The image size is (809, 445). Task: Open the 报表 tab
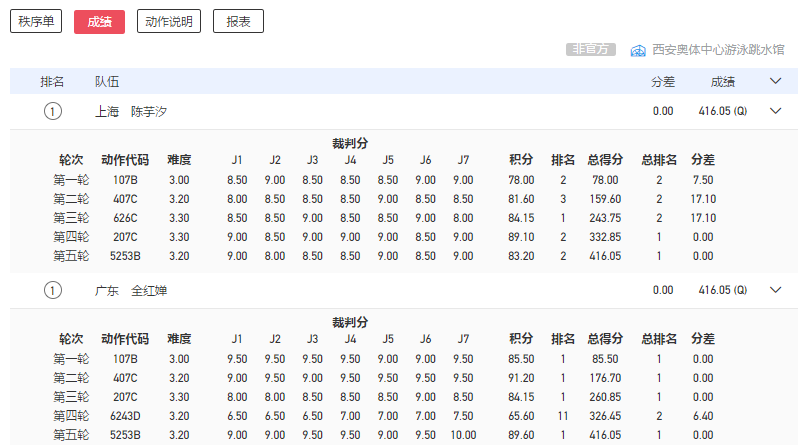point(238,21)
